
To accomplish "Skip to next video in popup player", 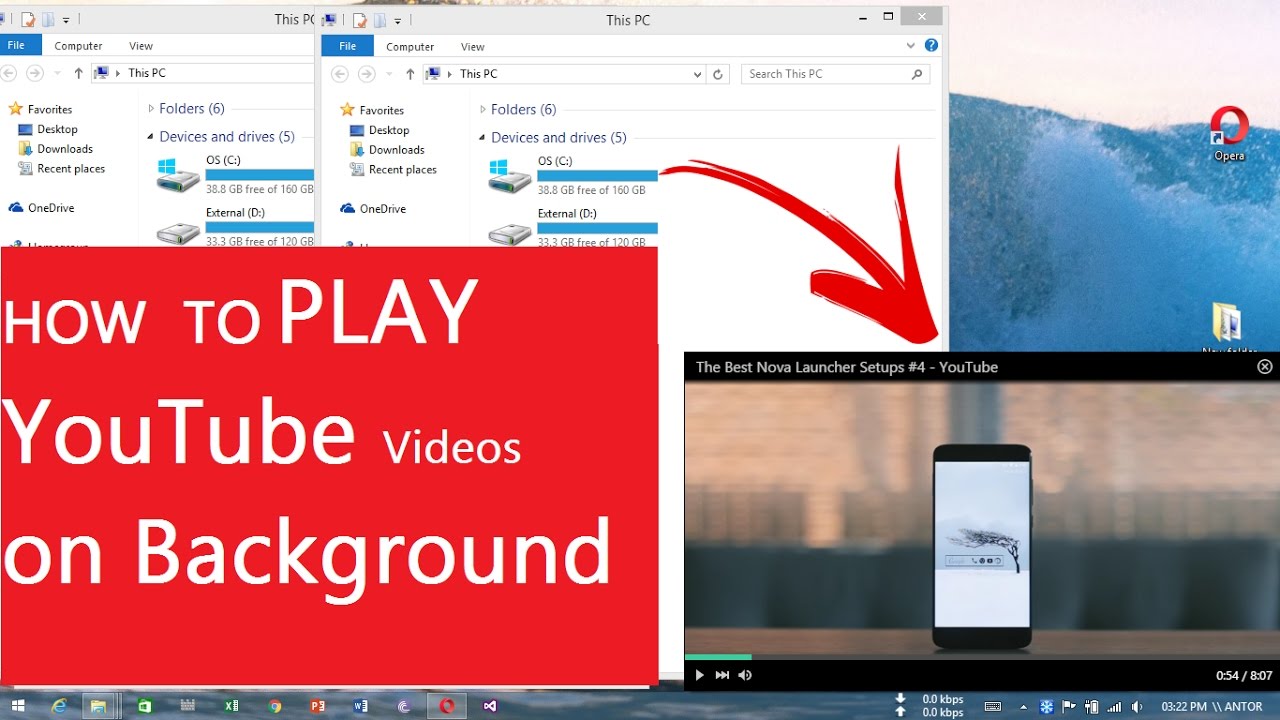I will [x=722, y=676].
